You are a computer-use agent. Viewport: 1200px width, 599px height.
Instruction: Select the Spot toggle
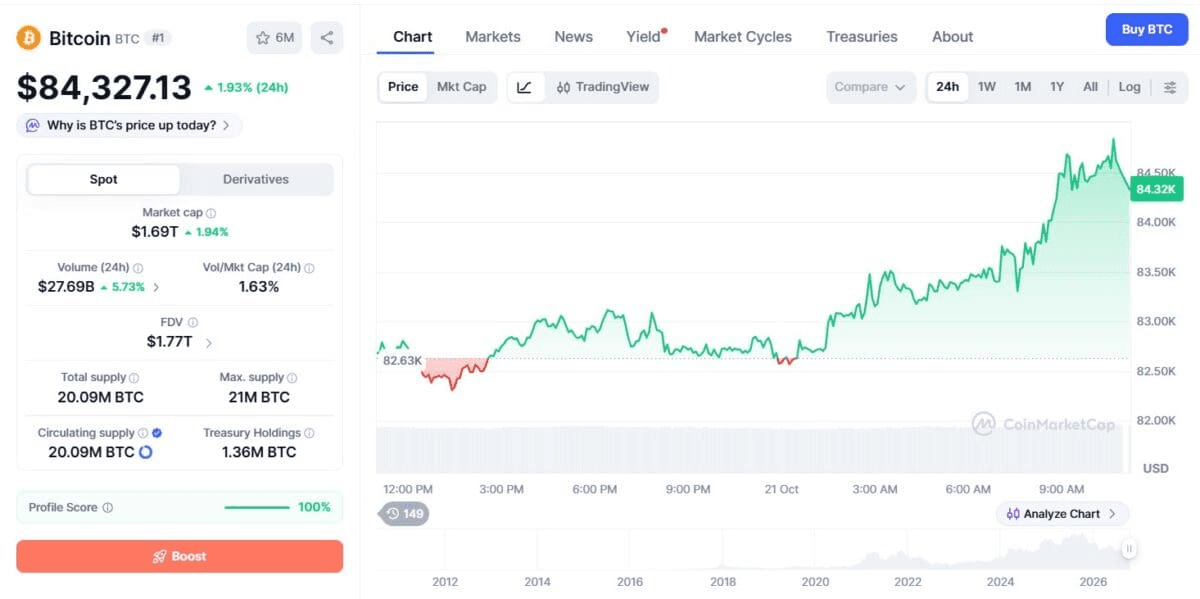pyautogui.click(x=103, y=180)
